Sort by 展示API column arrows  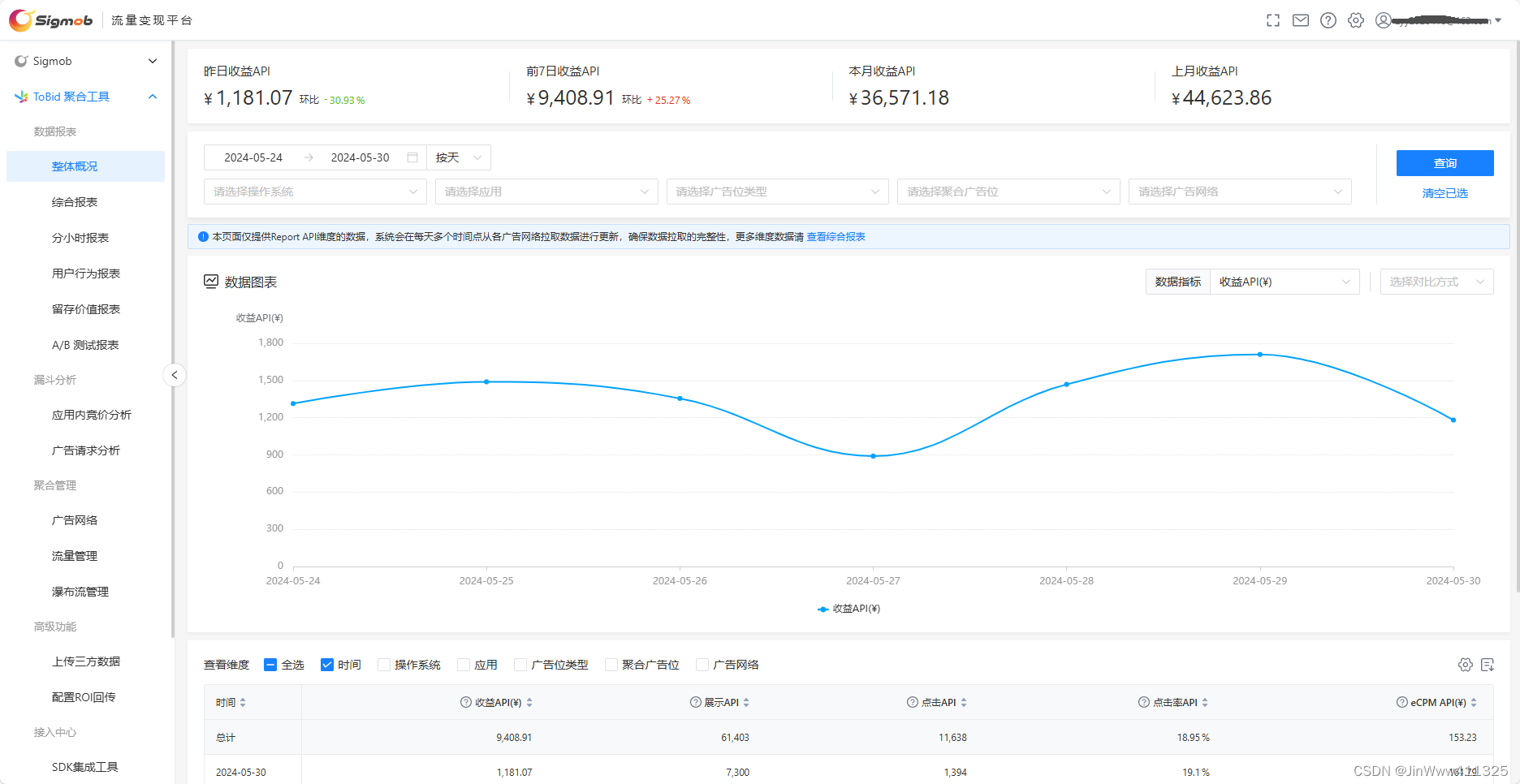(x=746, y=703)
